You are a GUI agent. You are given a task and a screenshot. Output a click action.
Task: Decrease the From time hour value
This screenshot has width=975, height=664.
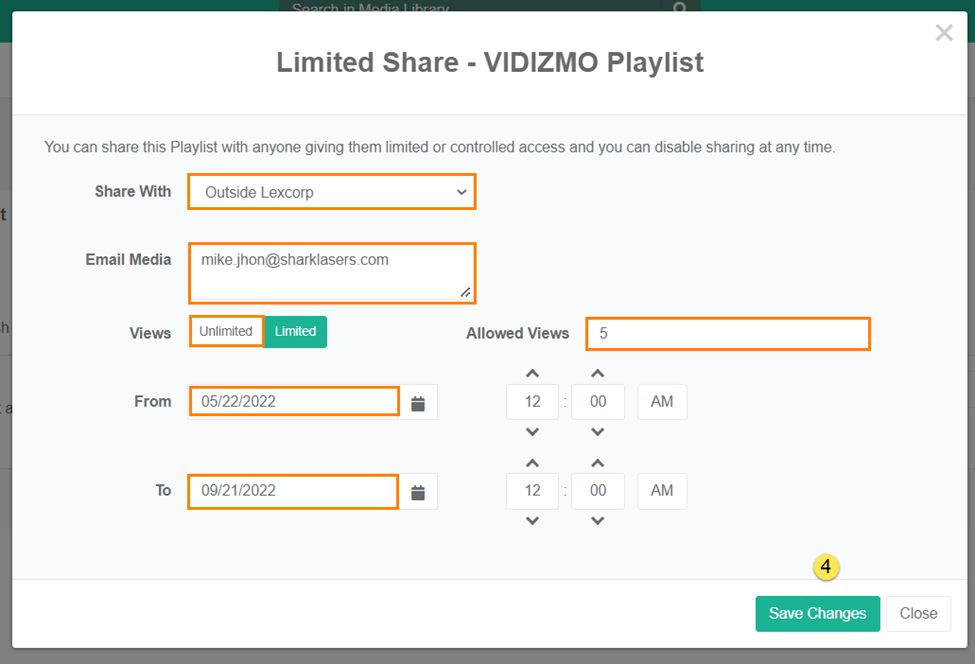click(x=533, y=432)
